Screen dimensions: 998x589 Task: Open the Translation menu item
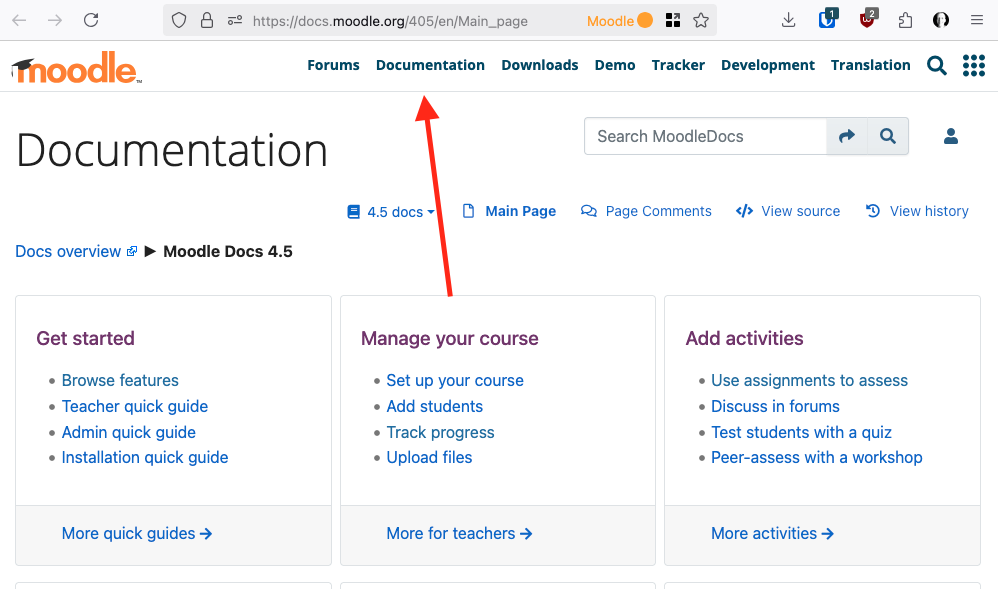871,65
